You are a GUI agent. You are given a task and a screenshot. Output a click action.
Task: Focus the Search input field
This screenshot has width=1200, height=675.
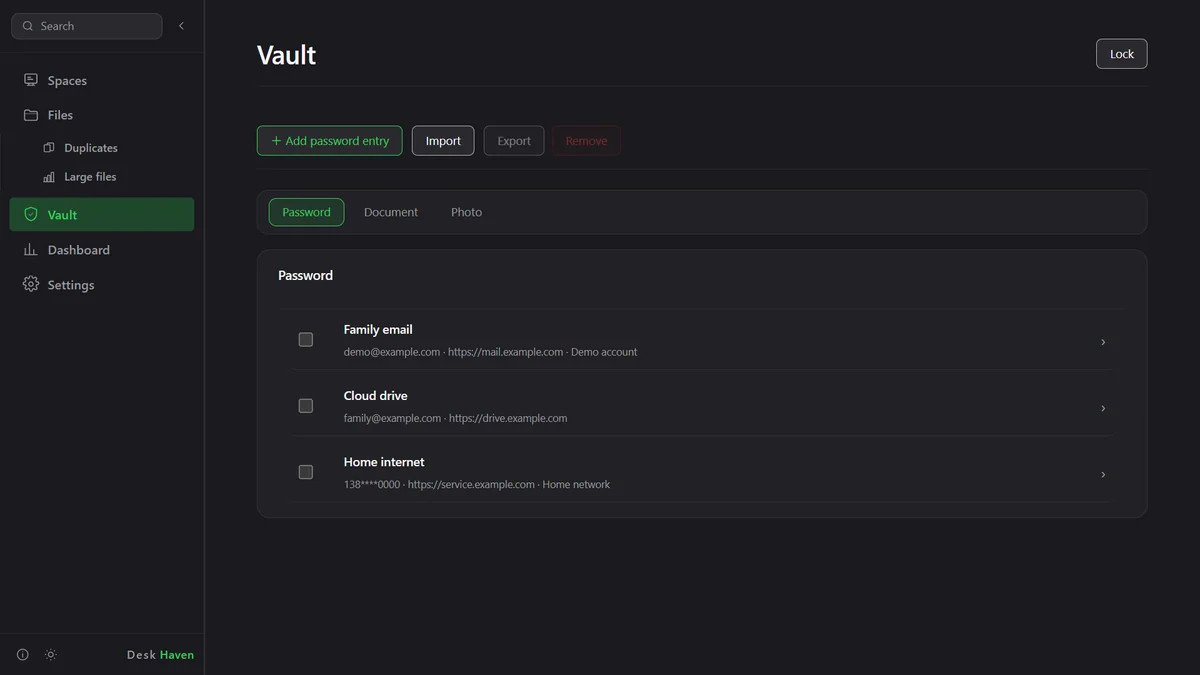click(x=87, y=26)
